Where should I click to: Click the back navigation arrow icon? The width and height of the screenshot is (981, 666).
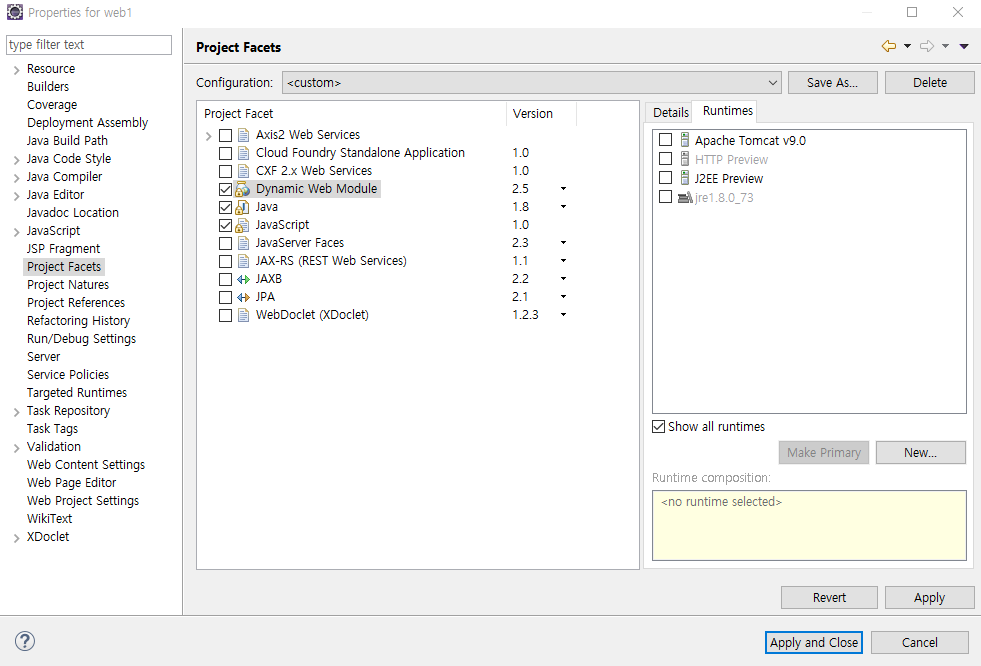(888, 46)
